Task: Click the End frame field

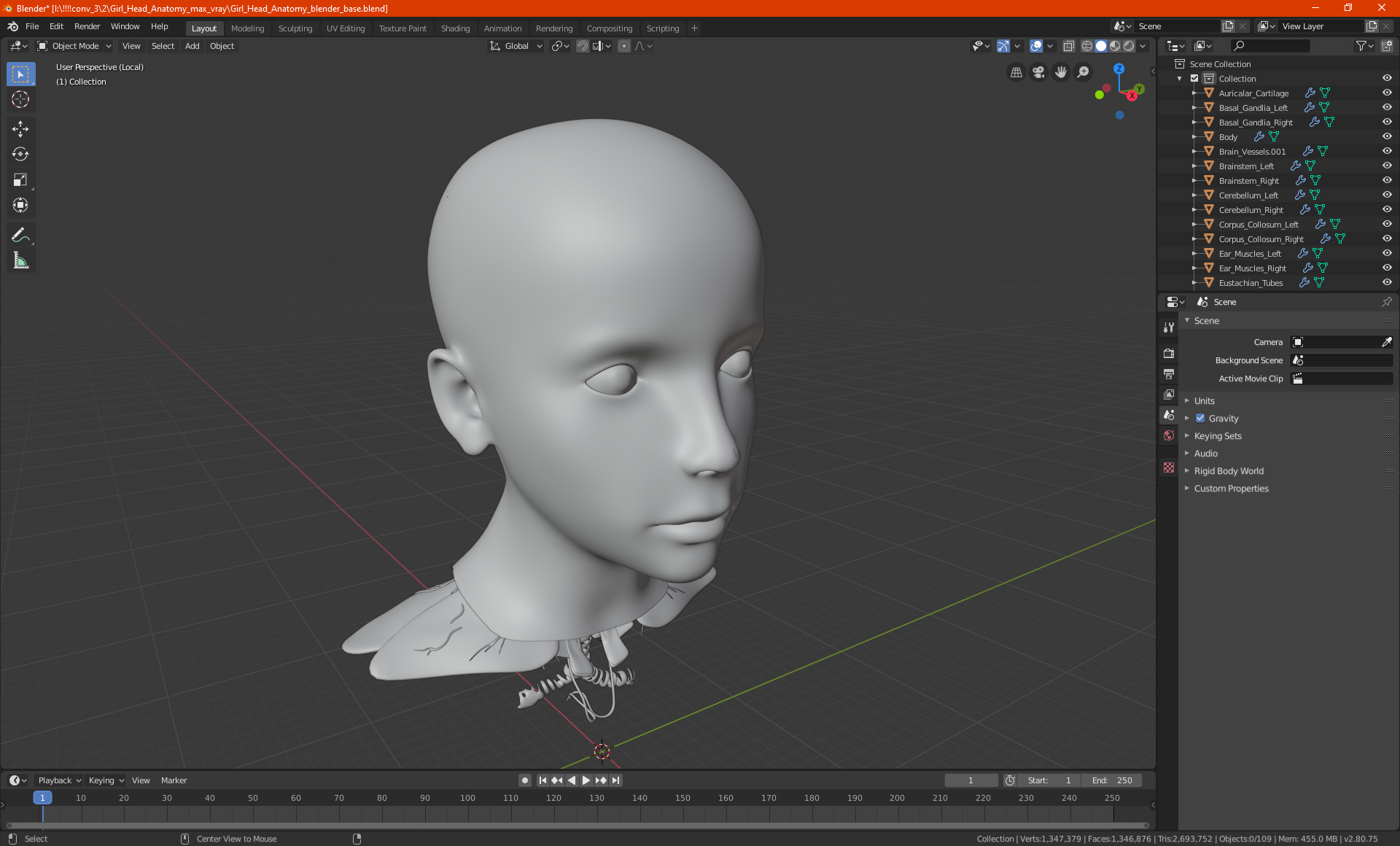Action: 1111,780
